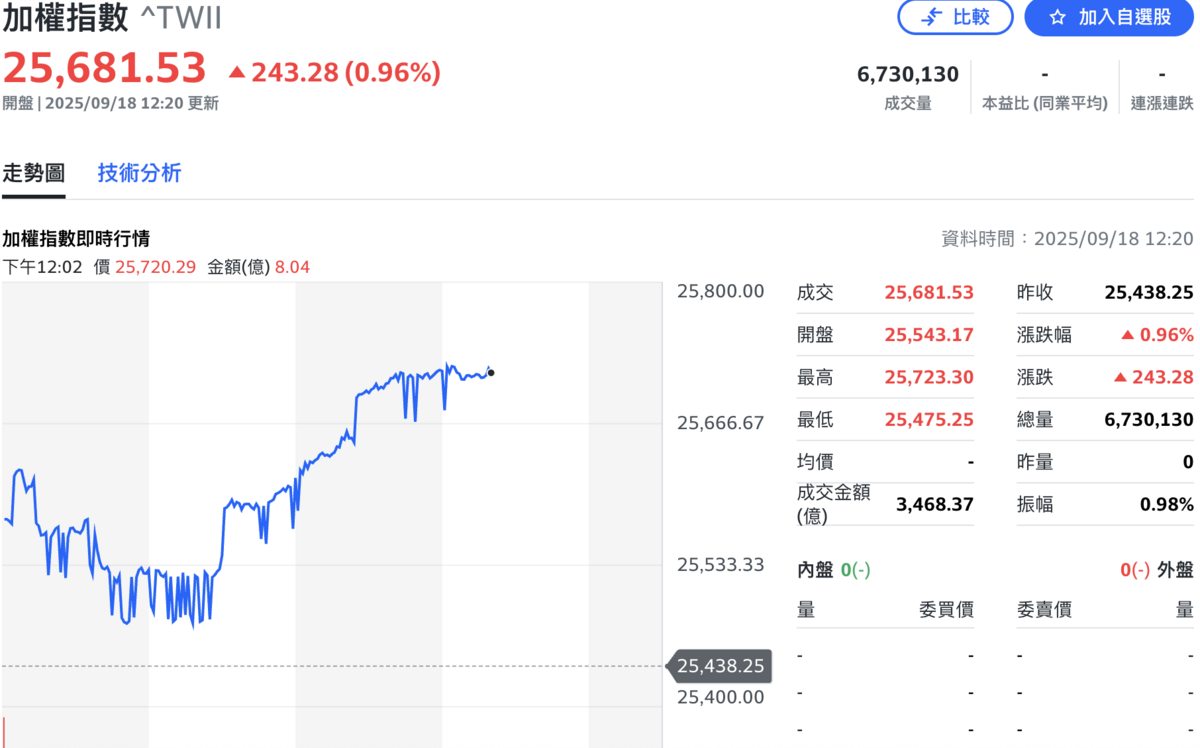Screen dimensions: 1200x748
Task: Click the 最高 value 25,723.30
Action: click(x=928, y=377)
